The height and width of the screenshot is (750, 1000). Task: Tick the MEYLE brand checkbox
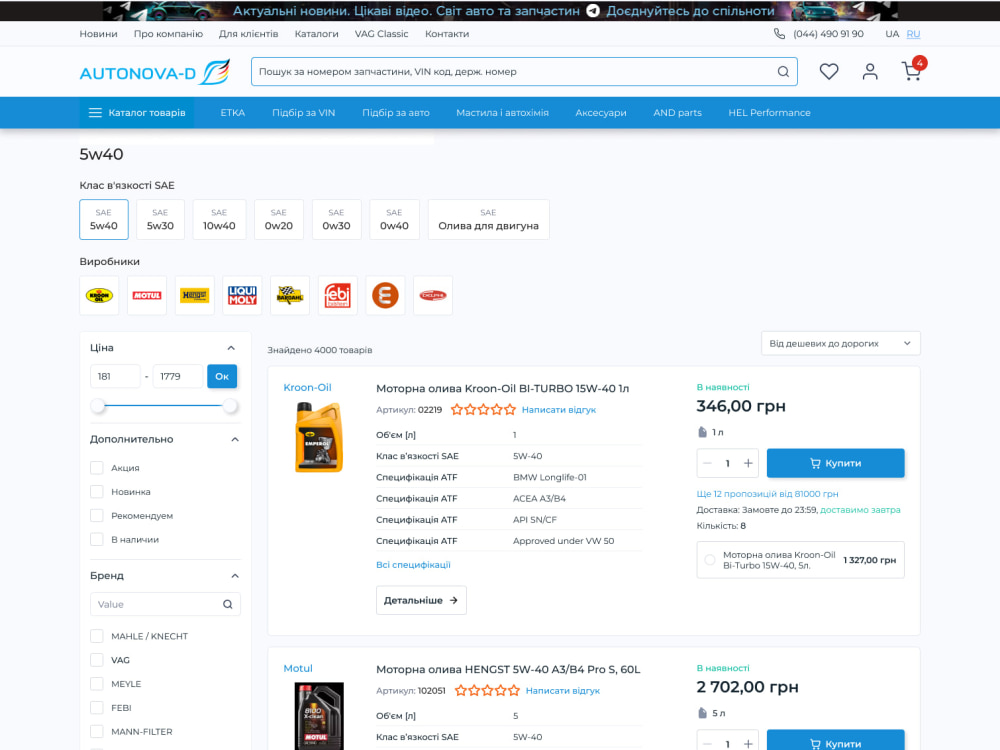point(97,684)
